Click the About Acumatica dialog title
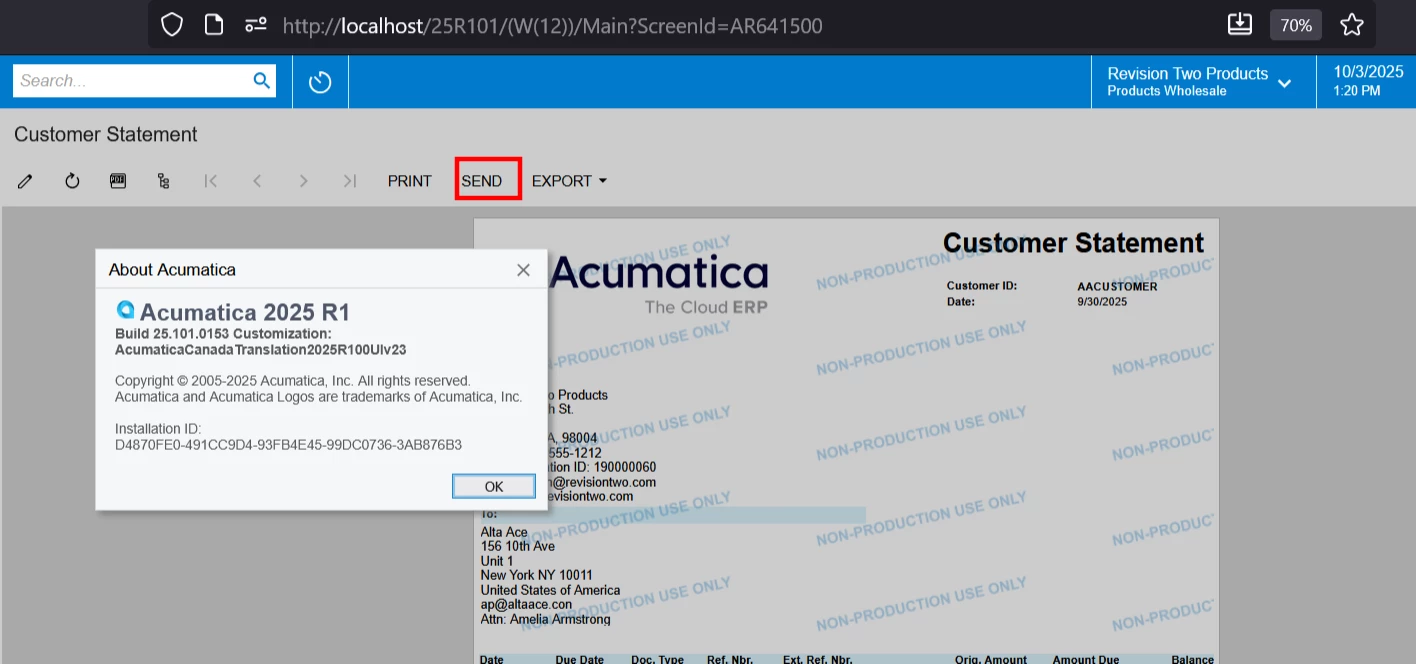 coord(172,270)
